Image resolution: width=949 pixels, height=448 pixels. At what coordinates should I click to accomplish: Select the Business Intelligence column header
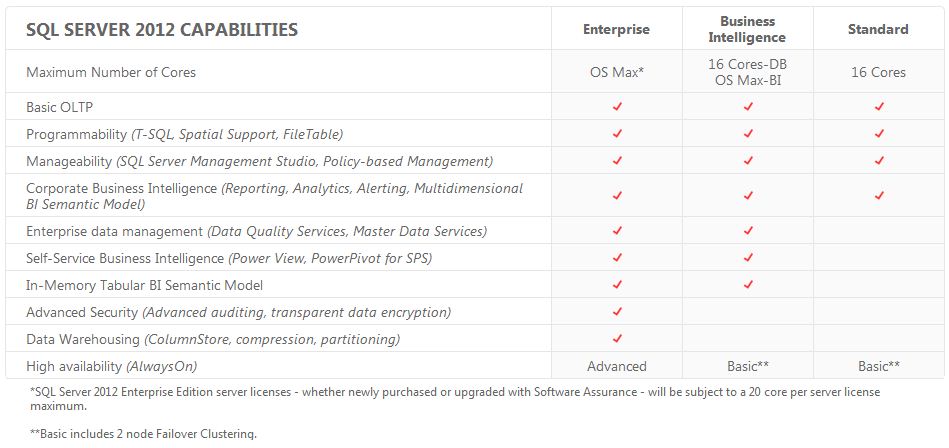pos(748,30)
